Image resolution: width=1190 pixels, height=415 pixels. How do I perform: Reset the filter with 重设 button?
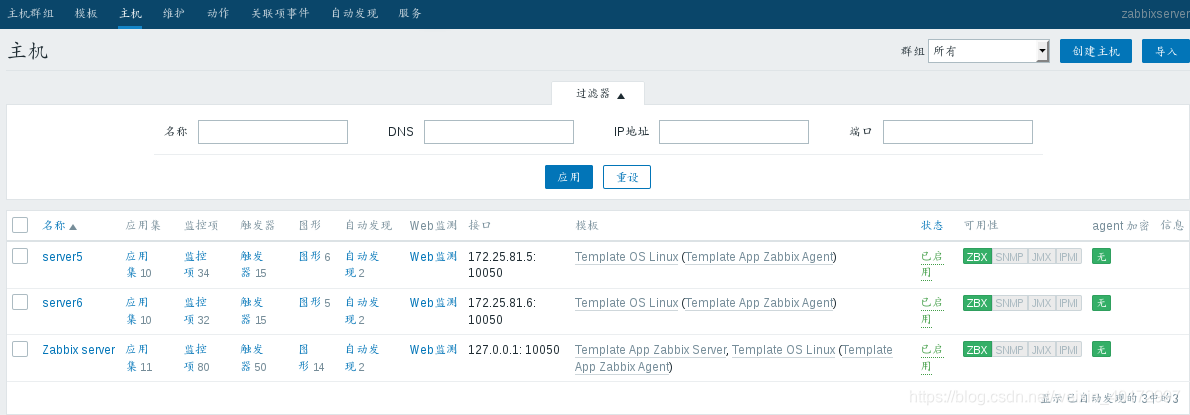(x=627, y=177)
